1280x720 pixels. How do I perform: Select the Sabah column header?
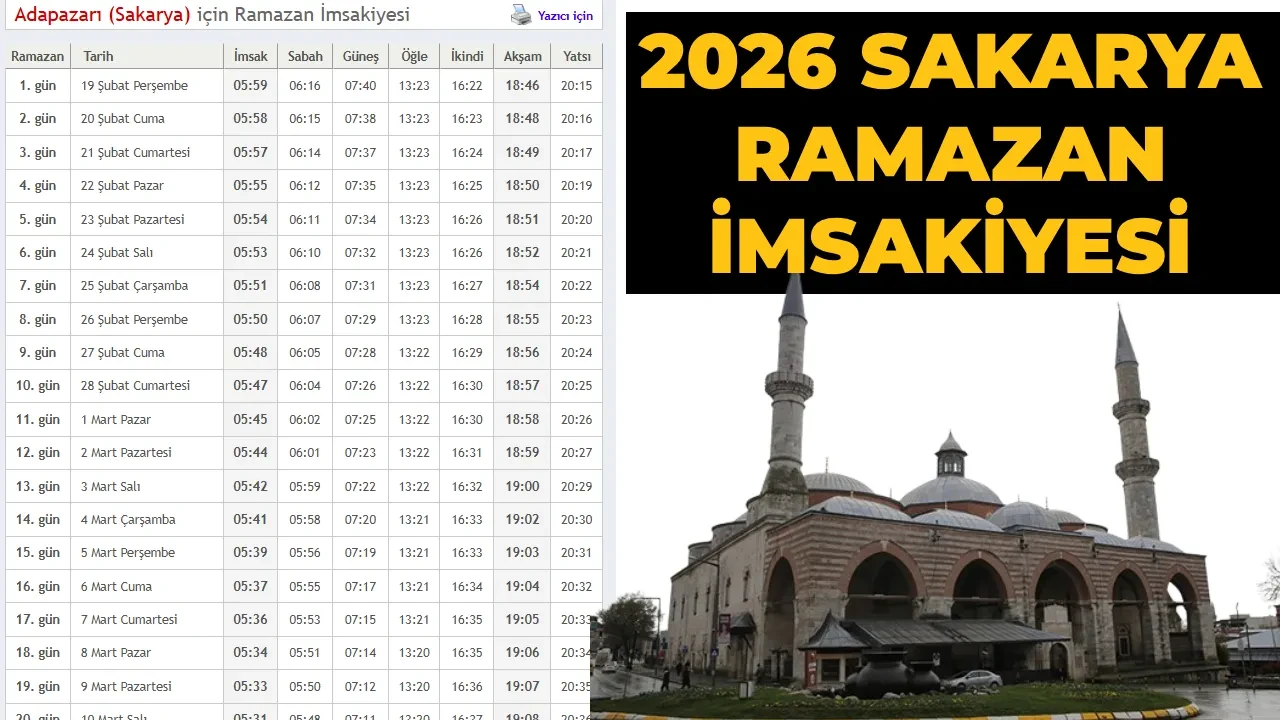tap(305, 56)
